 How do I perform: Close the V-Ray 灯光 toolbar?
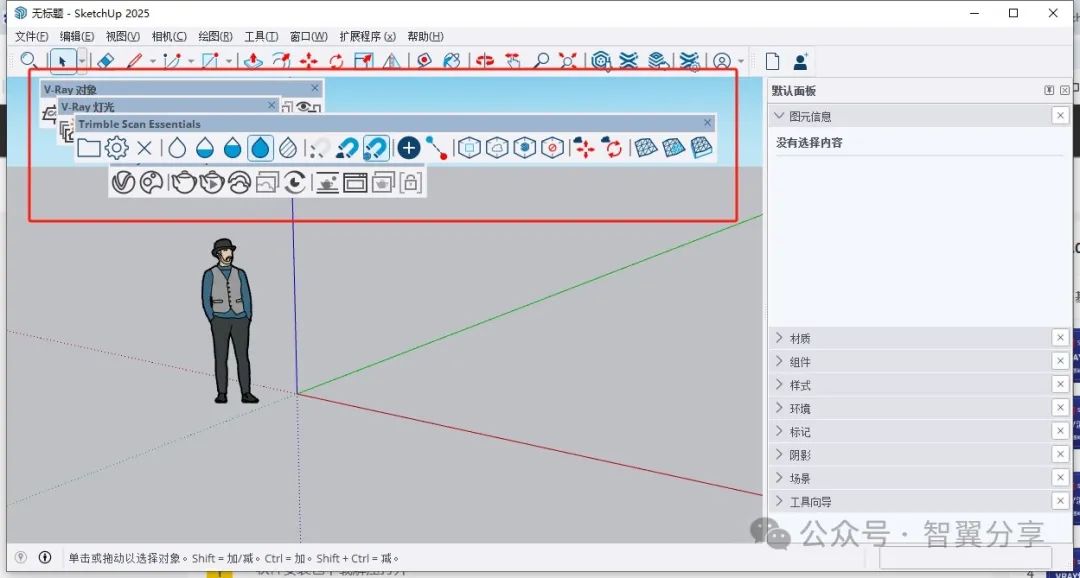[271, 105]
